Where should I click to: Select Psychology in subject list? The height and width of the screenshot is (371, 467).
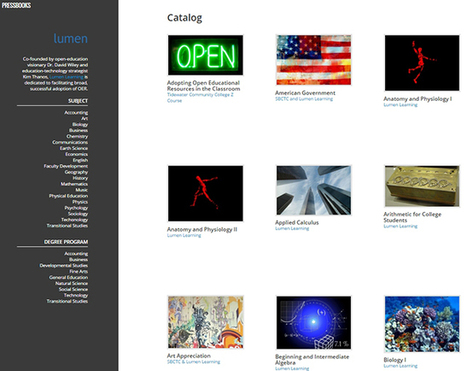76,208
